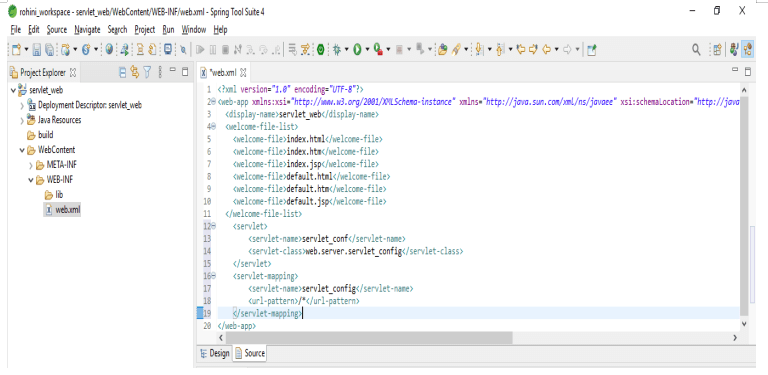Click the magnifier Quick Access search icon
The height and width of the screenshot is (375, 768).
(x=696, y=49)
